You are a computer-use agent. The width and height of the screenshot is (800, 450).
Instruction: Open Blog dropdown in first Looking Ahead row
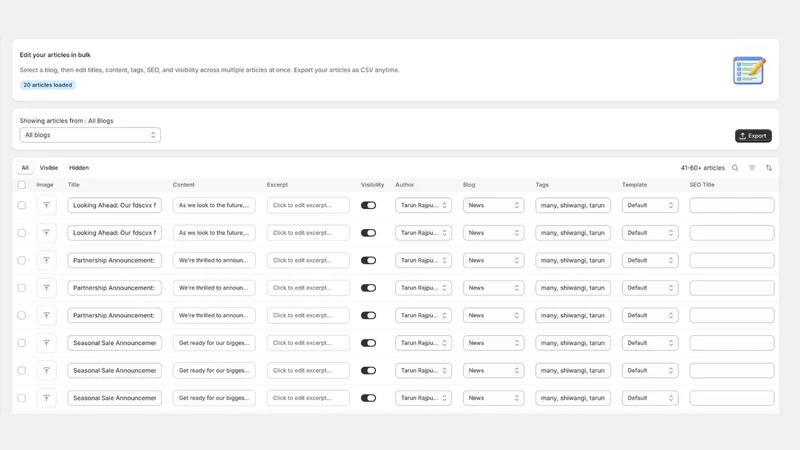click(x=493, y=205)
